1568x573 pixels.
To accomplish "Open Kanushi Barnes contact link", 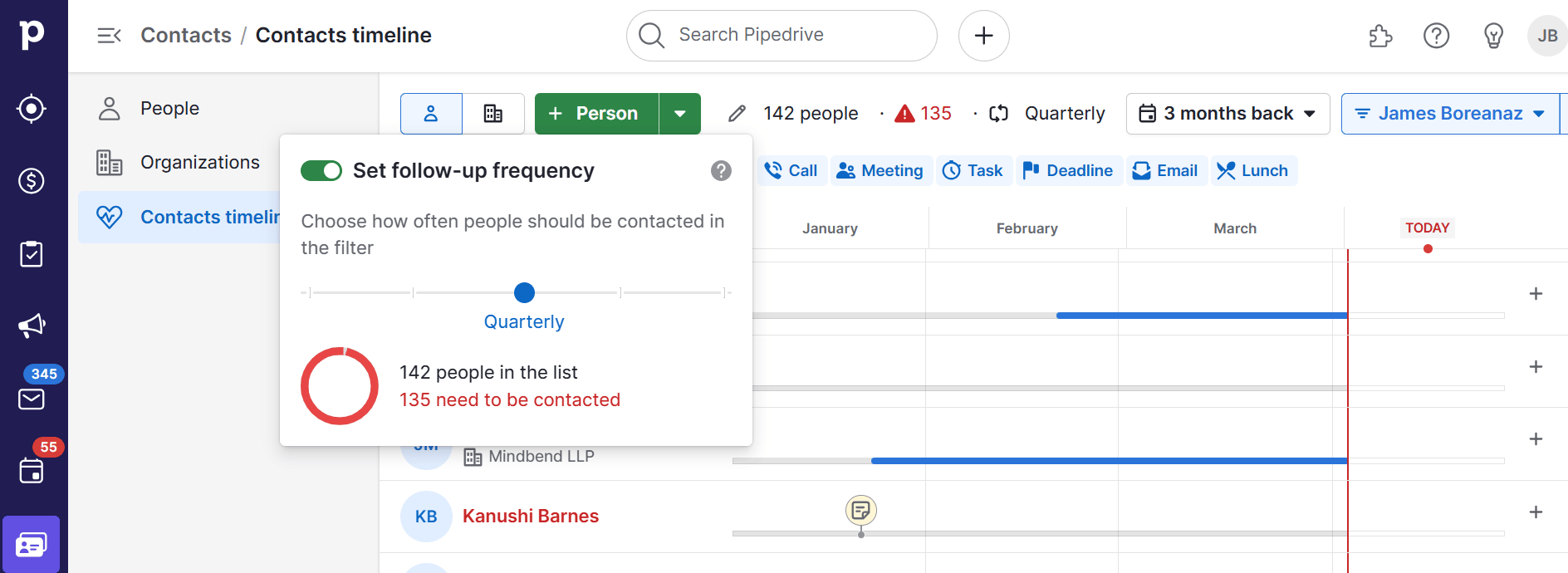I will click(530, 517).
